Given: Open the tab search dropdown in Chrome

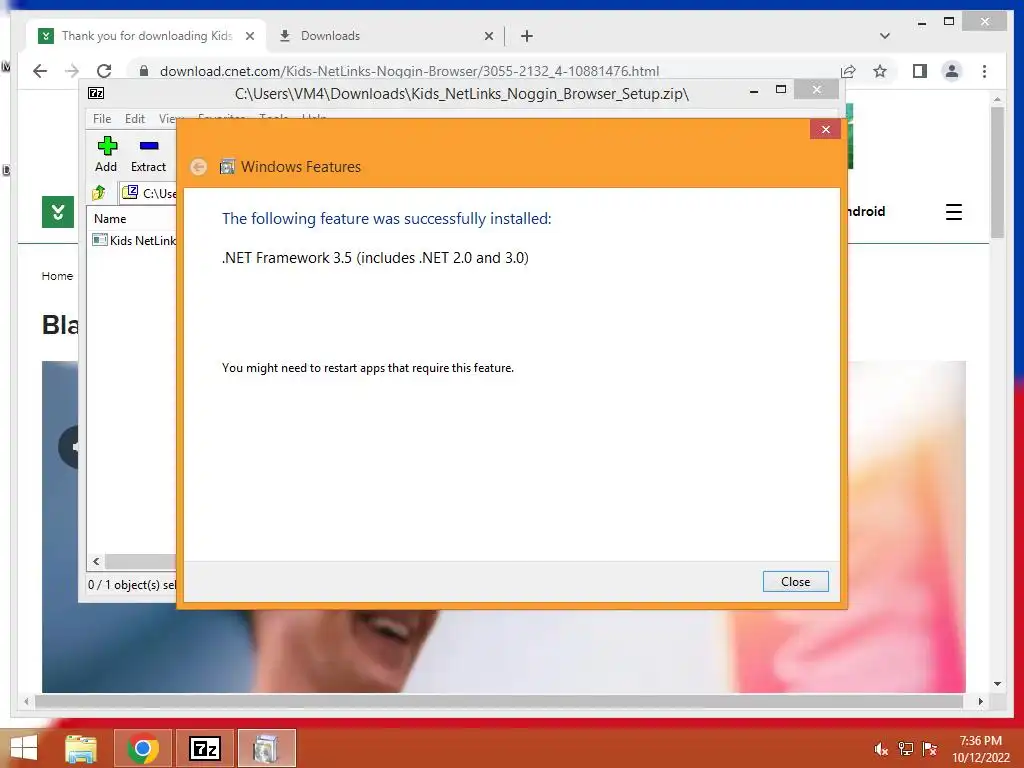Looking at the screenshot, I should click(885, 36).
